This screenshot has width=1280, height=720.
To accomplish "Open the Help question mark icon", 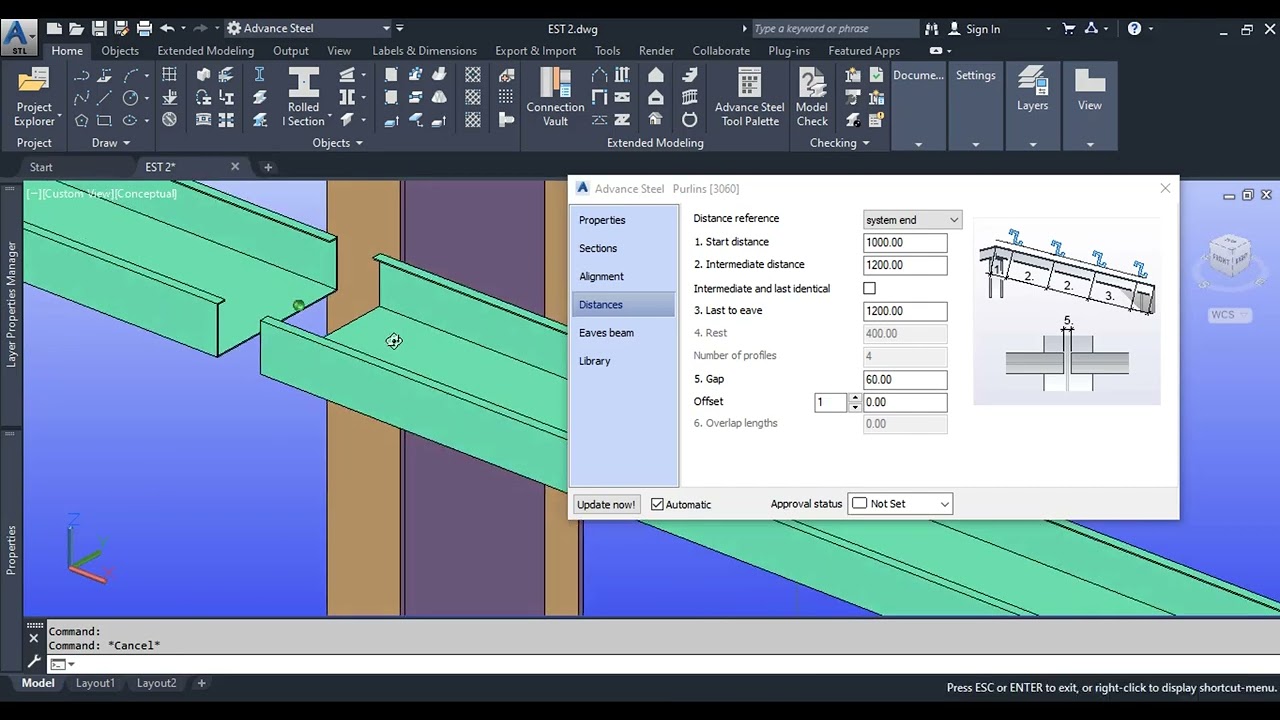I will tap(1134, 29).
